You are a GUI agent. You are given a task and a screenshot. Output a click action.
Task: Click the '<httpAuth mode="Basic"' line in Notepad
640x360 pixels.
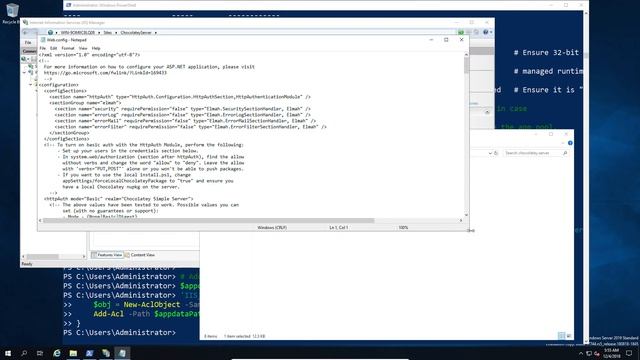coord(119,199)
